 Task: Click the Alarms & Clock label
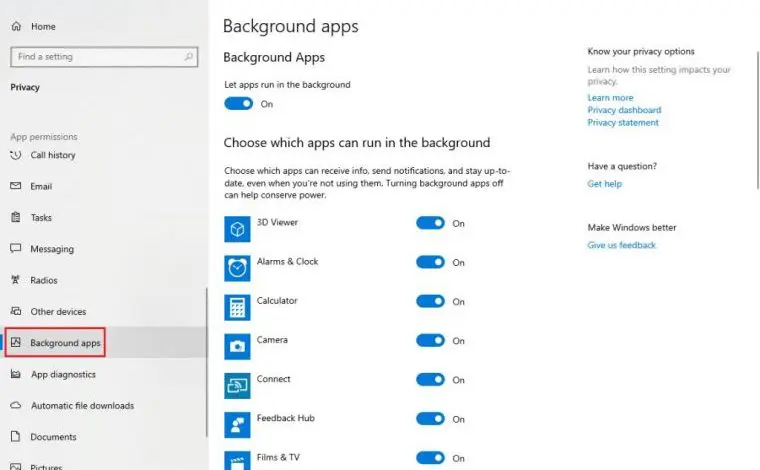(287, 262)
